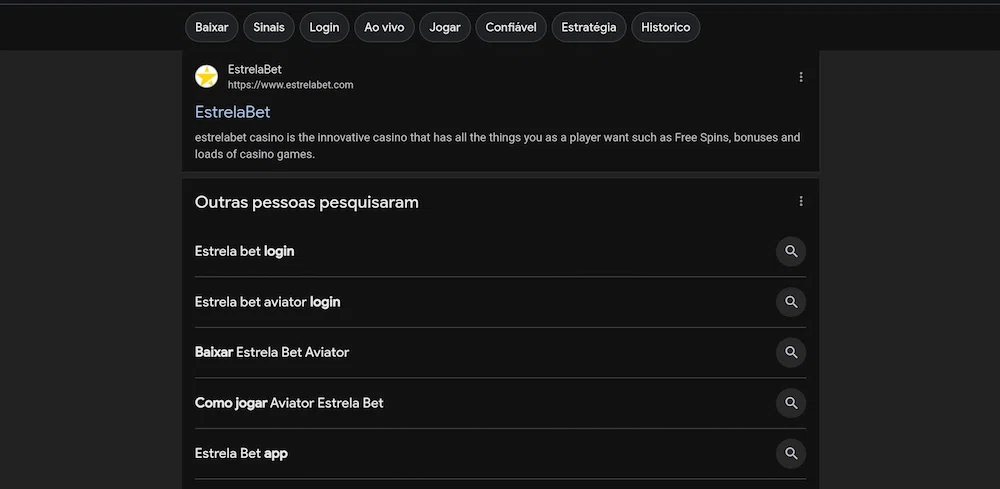Pick the Confiável filter chip
The width and height of the screenshot is (1000, 489).
[511, 27]
